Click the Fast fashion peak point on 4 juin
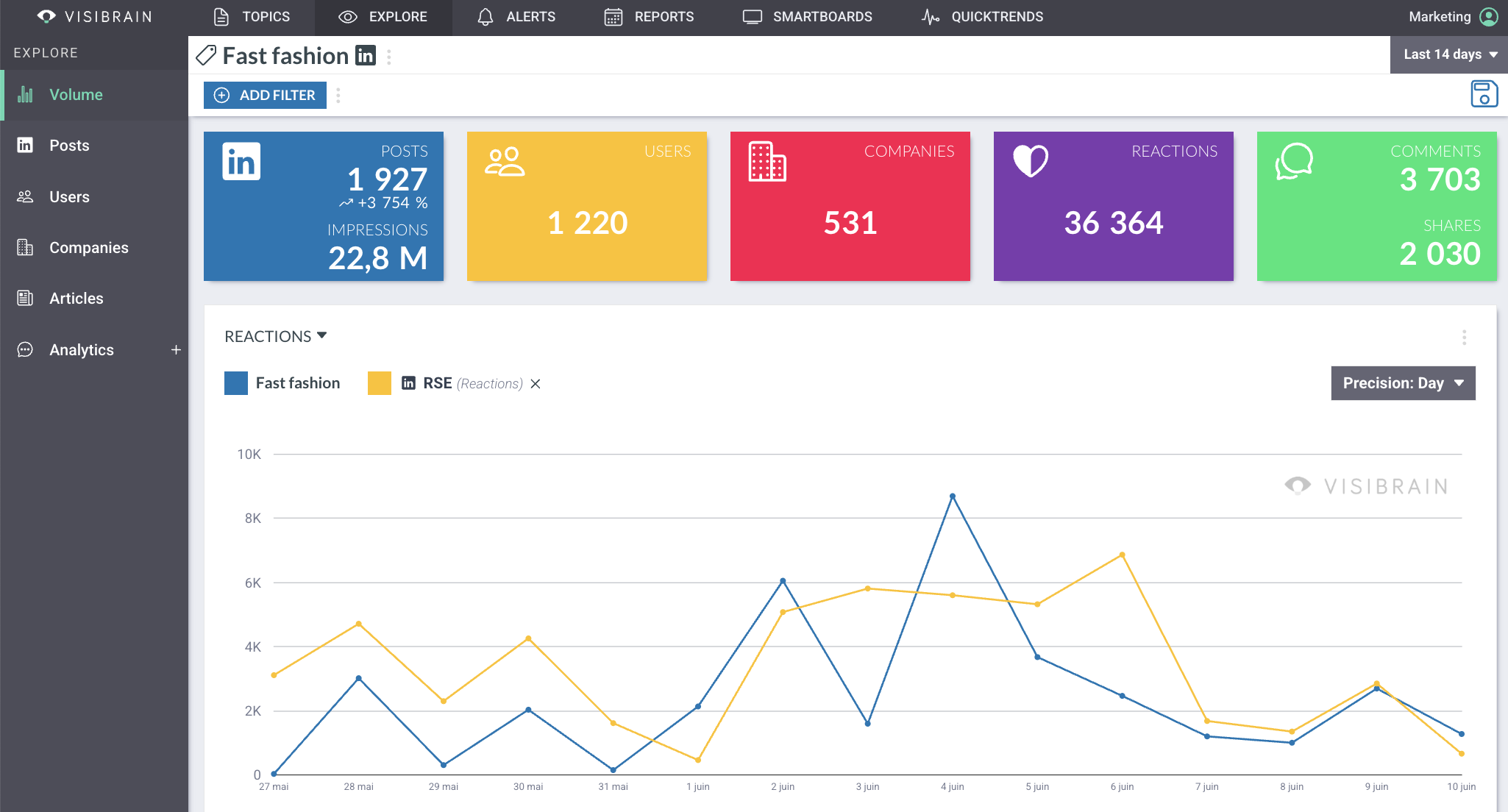 (x=953, y=496)
